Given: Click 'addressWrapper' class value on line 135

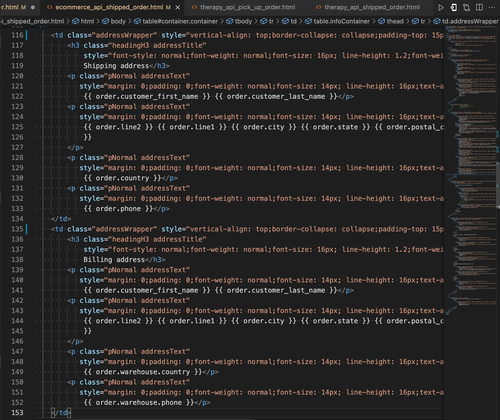Looking at the screenshot, I should click(124, 229).
